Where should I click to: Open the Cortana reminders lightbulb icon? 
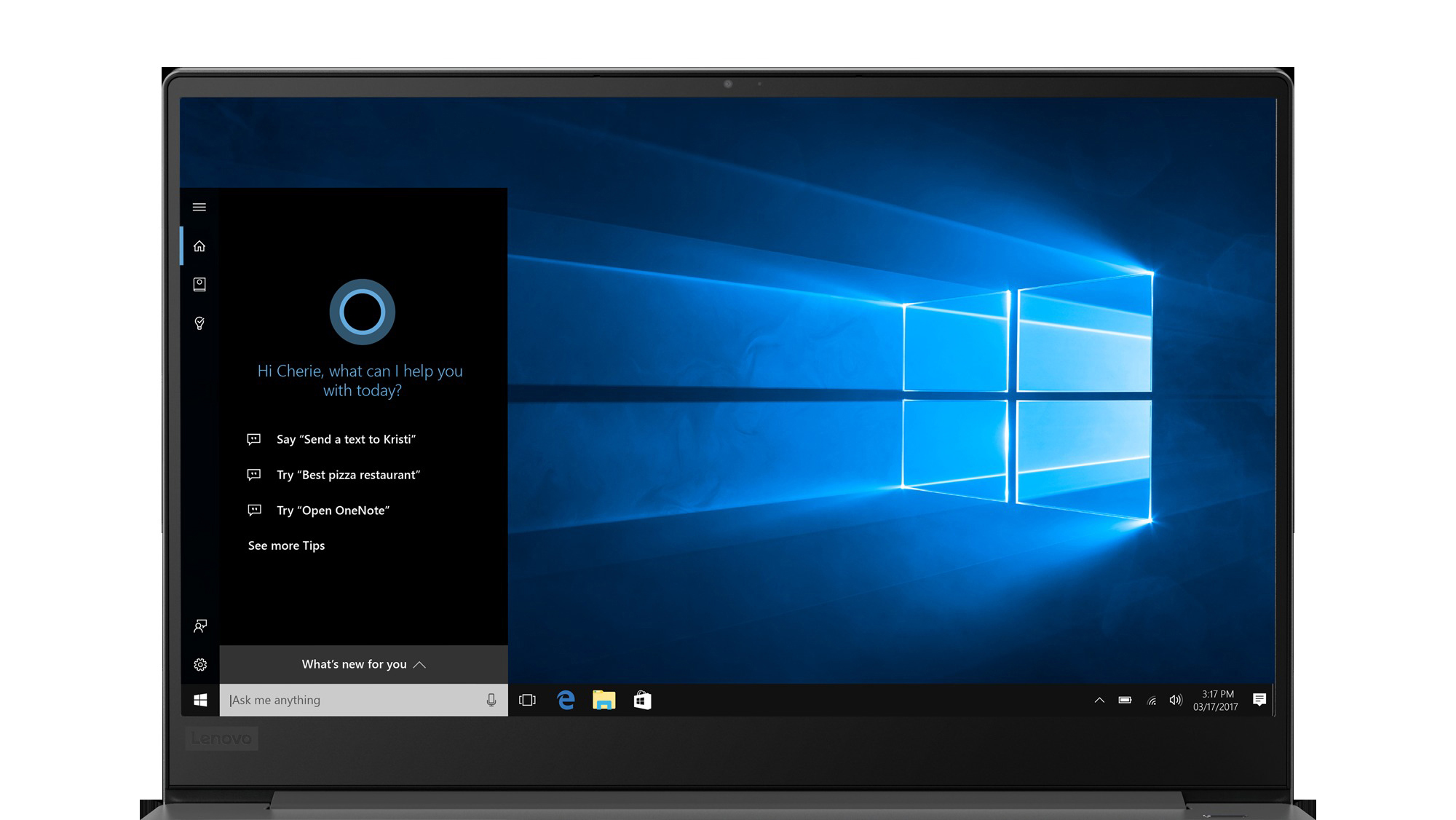[x=199, y=323]
